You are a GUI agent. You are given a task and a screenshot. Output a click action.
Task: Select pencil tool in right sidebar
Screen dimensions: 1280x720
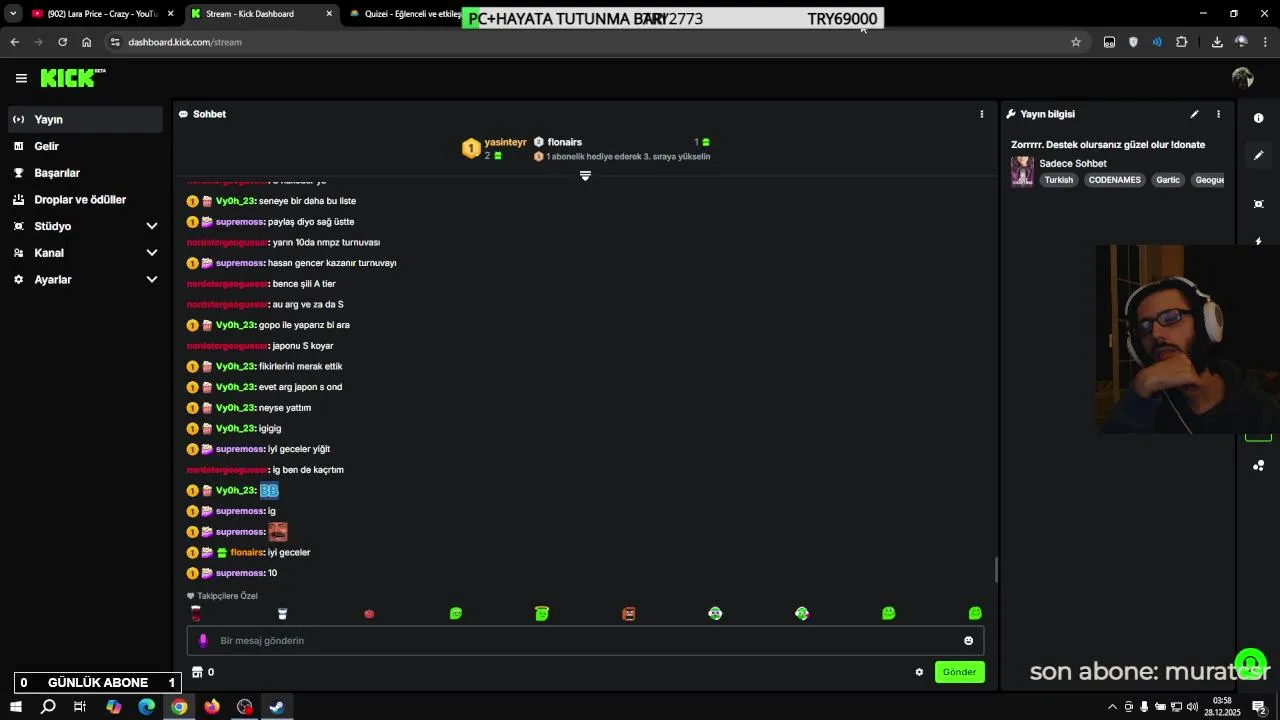[x=1259, y=156]
